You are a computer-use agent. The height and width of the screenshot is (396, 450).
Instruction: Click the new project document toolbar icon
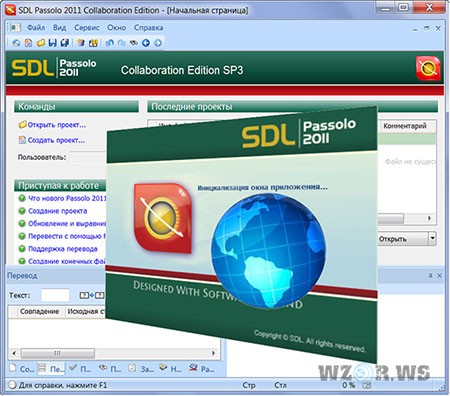28,43
